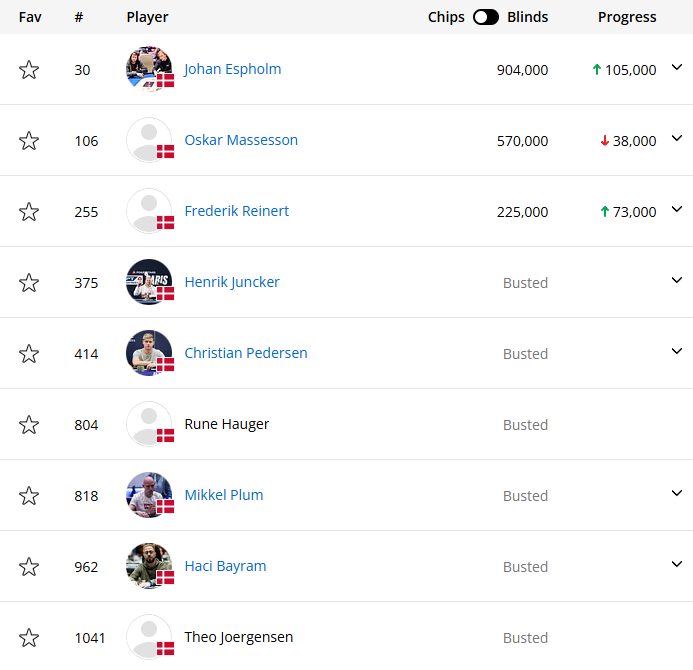
Task: Expand Johan Espholm's row details chevron
Action: point(677,68)
